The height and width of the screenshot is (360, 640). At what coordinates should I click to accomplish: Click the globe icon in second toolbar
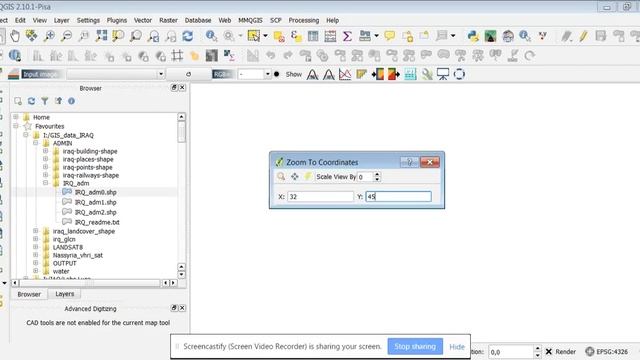15,55
